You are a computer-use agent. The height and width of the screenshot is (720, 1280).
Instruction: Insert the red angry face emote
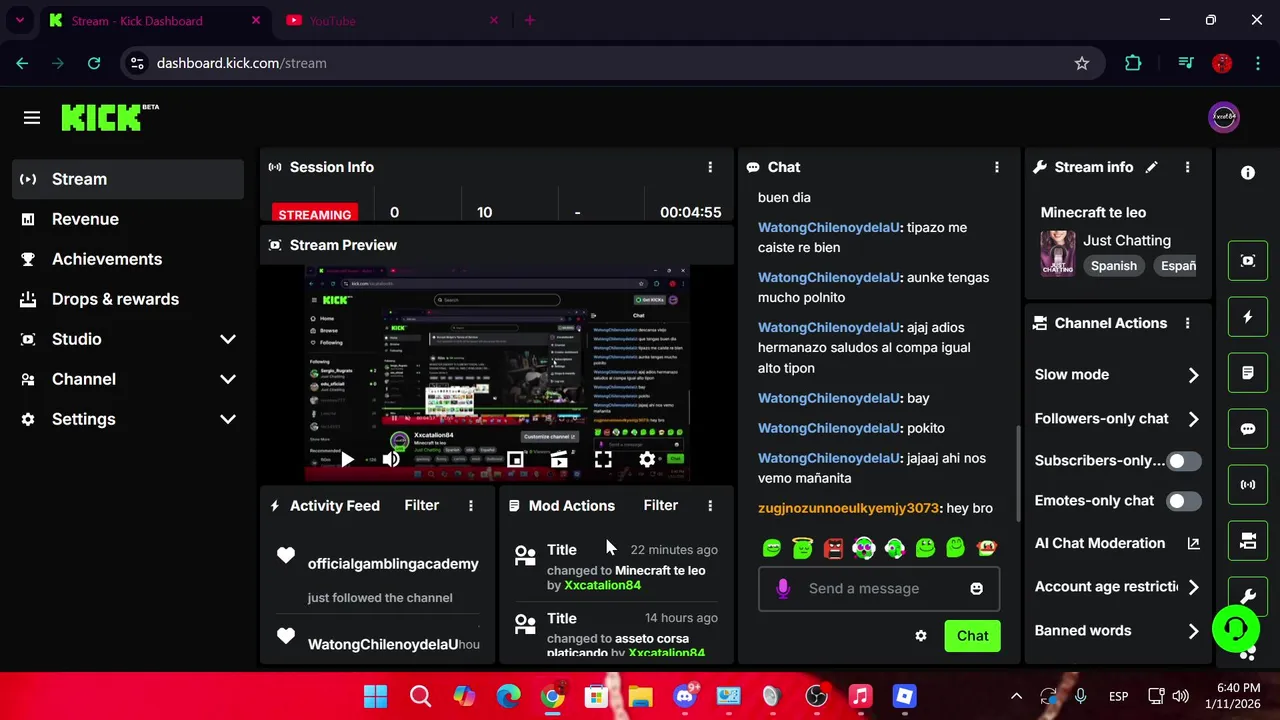coord(834,548)
